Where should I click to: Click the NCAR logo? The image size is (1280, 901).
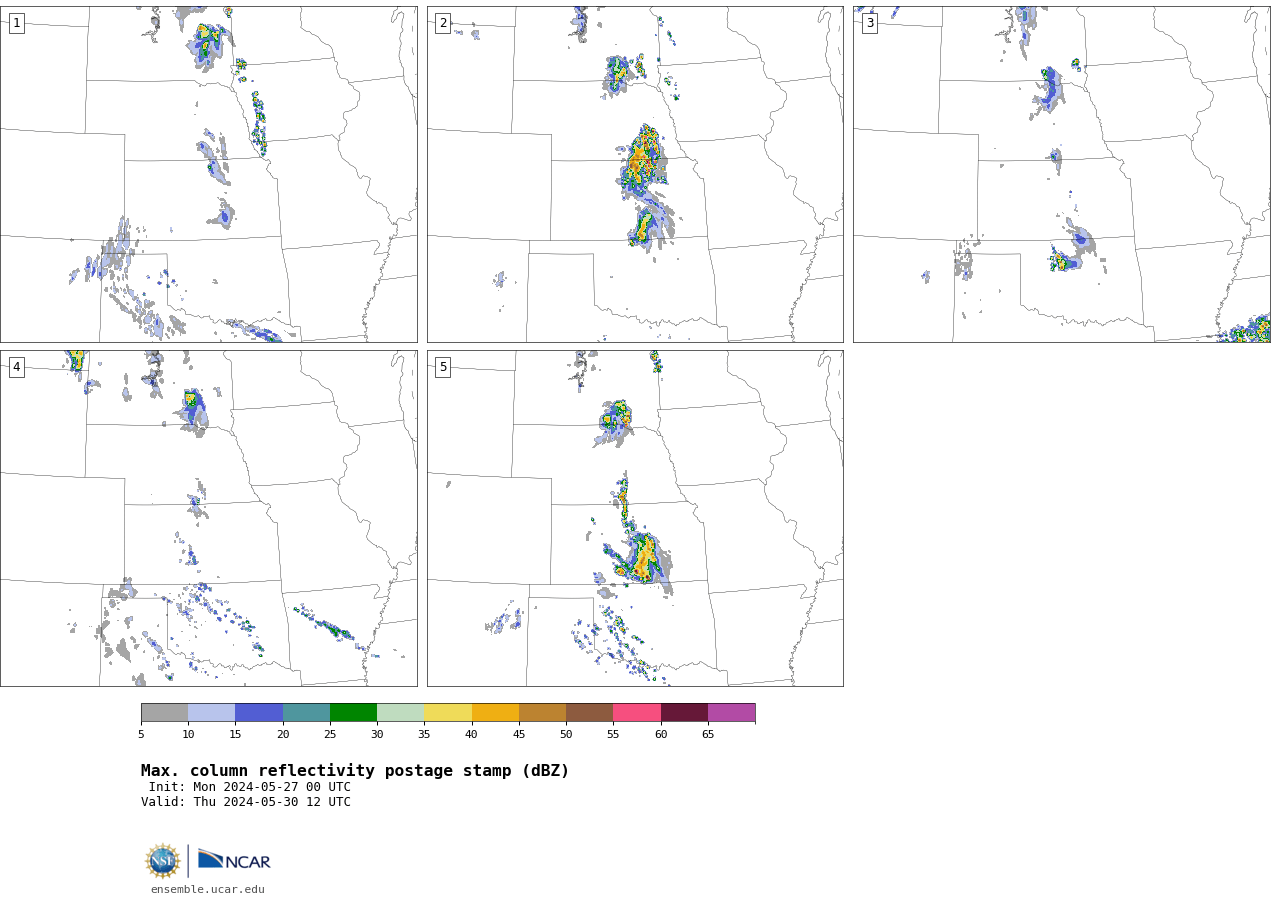234,860
